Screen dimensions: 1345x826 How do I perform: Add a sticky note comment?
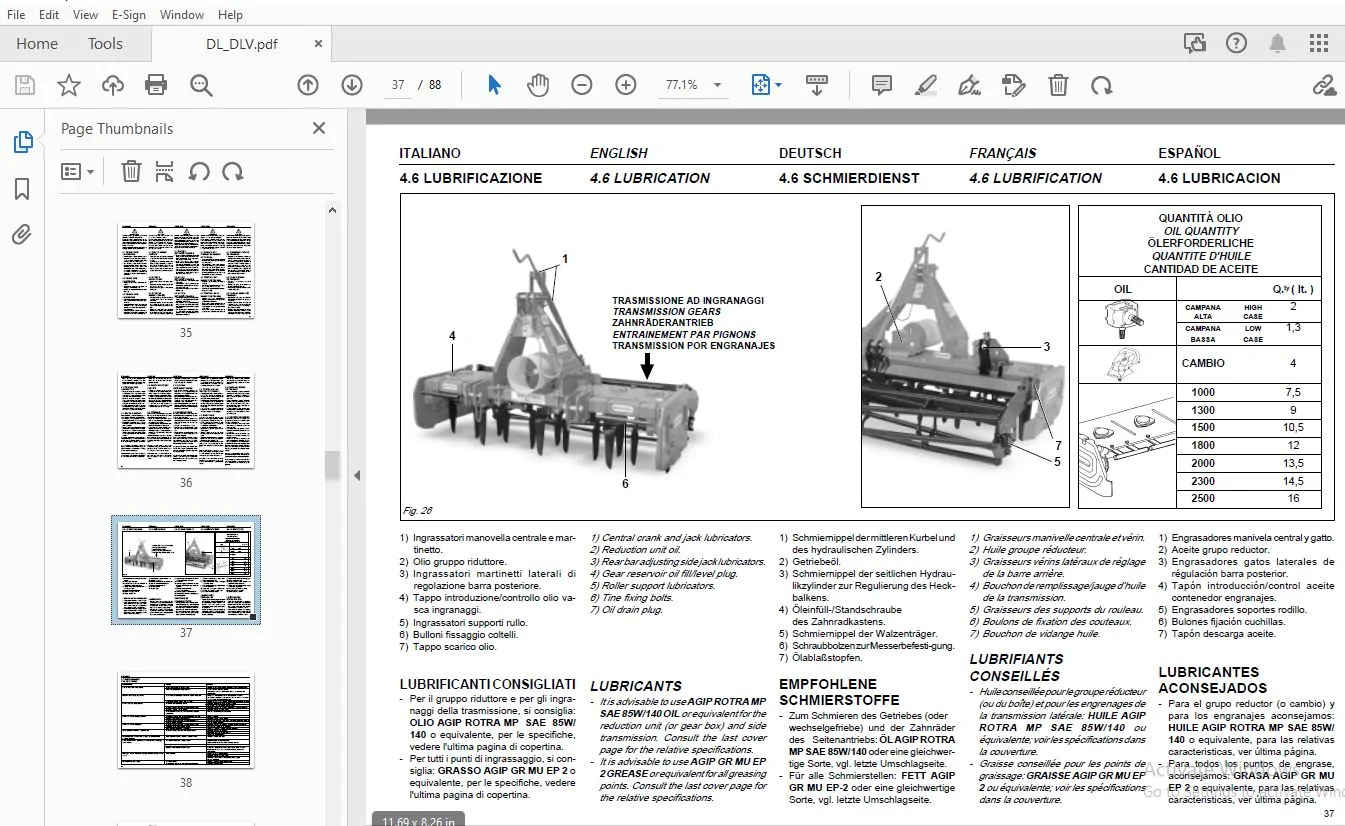click(881, 85)
